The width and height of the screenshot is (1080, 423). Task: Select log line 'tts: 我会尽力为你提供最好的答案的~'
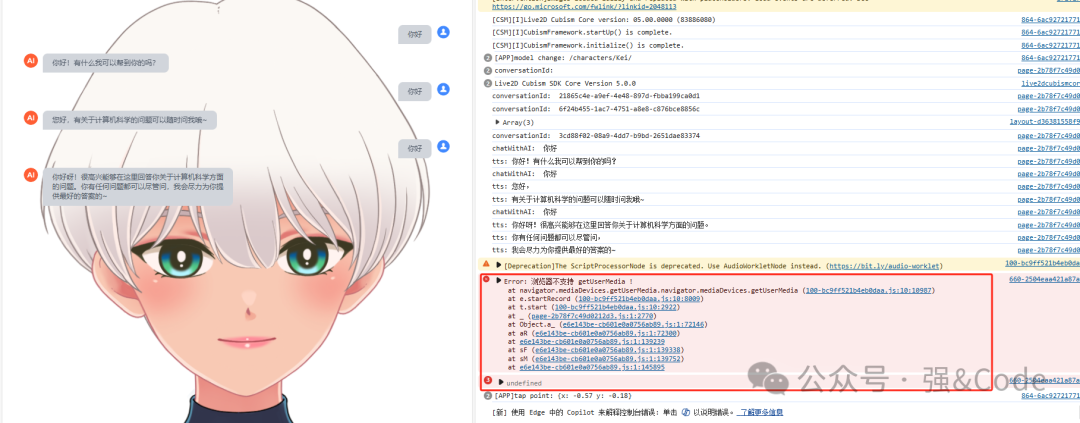tap(554, 251)
